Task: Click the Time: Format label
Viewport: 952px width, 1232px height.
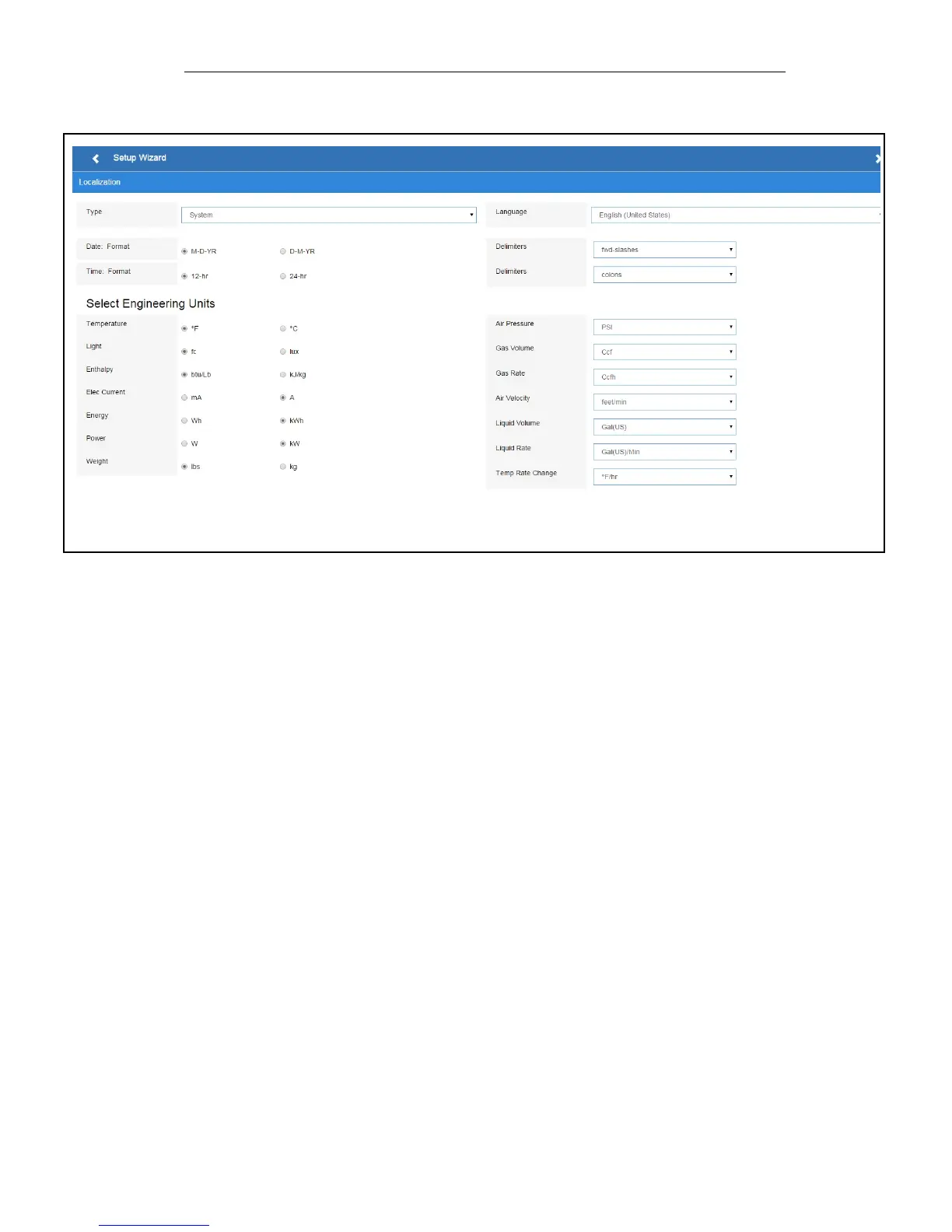Action: tap(108, 271)
